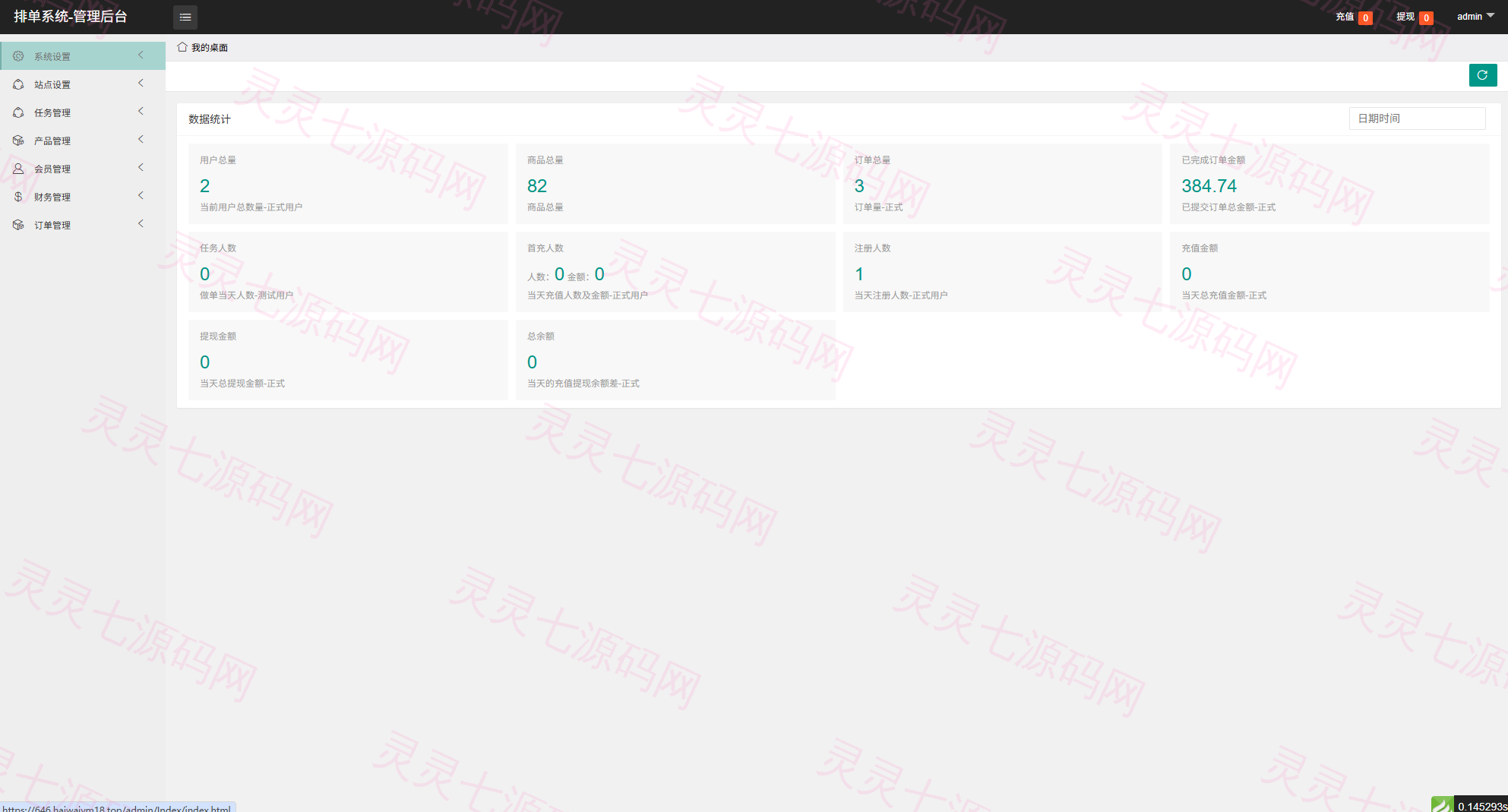Click the 商品总量 value 82
This screenshot has width=1508, height=812.
coord(537,186)
